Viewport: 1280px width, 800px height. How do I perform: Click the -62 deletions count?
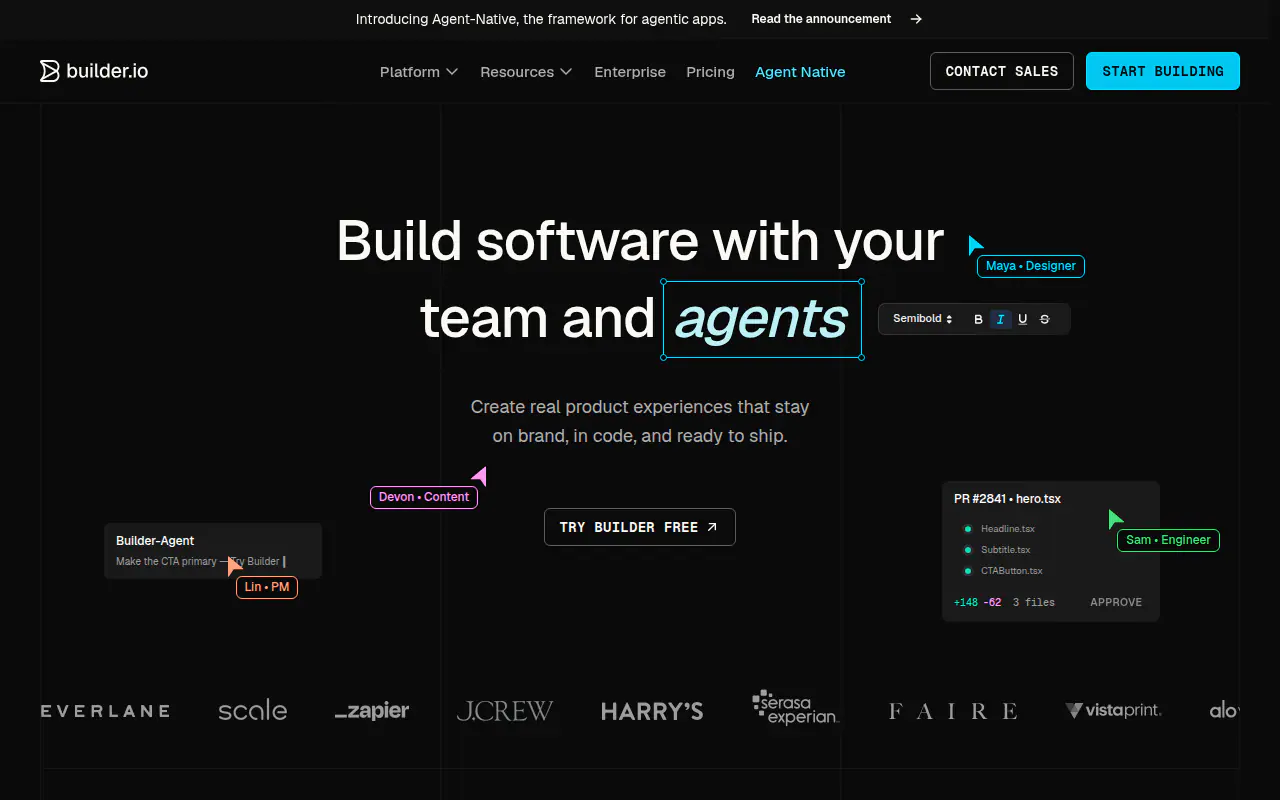[x=992, y=602]
